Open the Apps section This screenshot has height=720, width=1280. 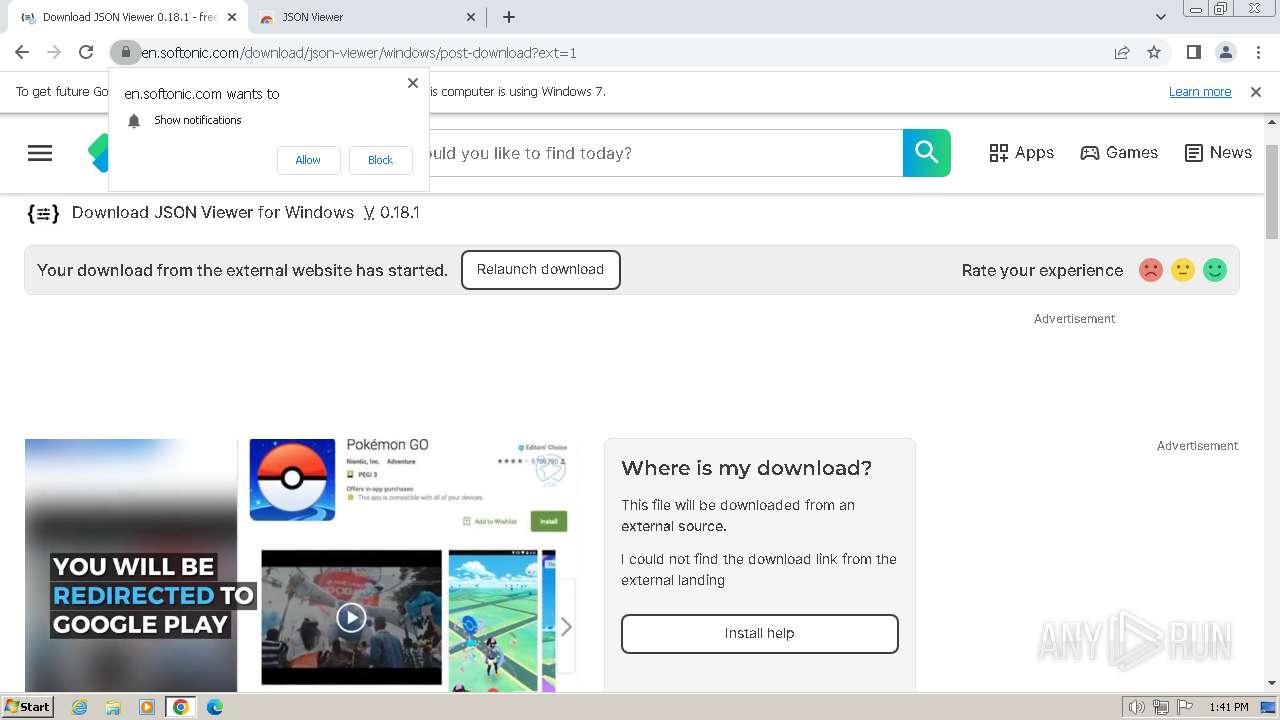[x=1021, y=153]
